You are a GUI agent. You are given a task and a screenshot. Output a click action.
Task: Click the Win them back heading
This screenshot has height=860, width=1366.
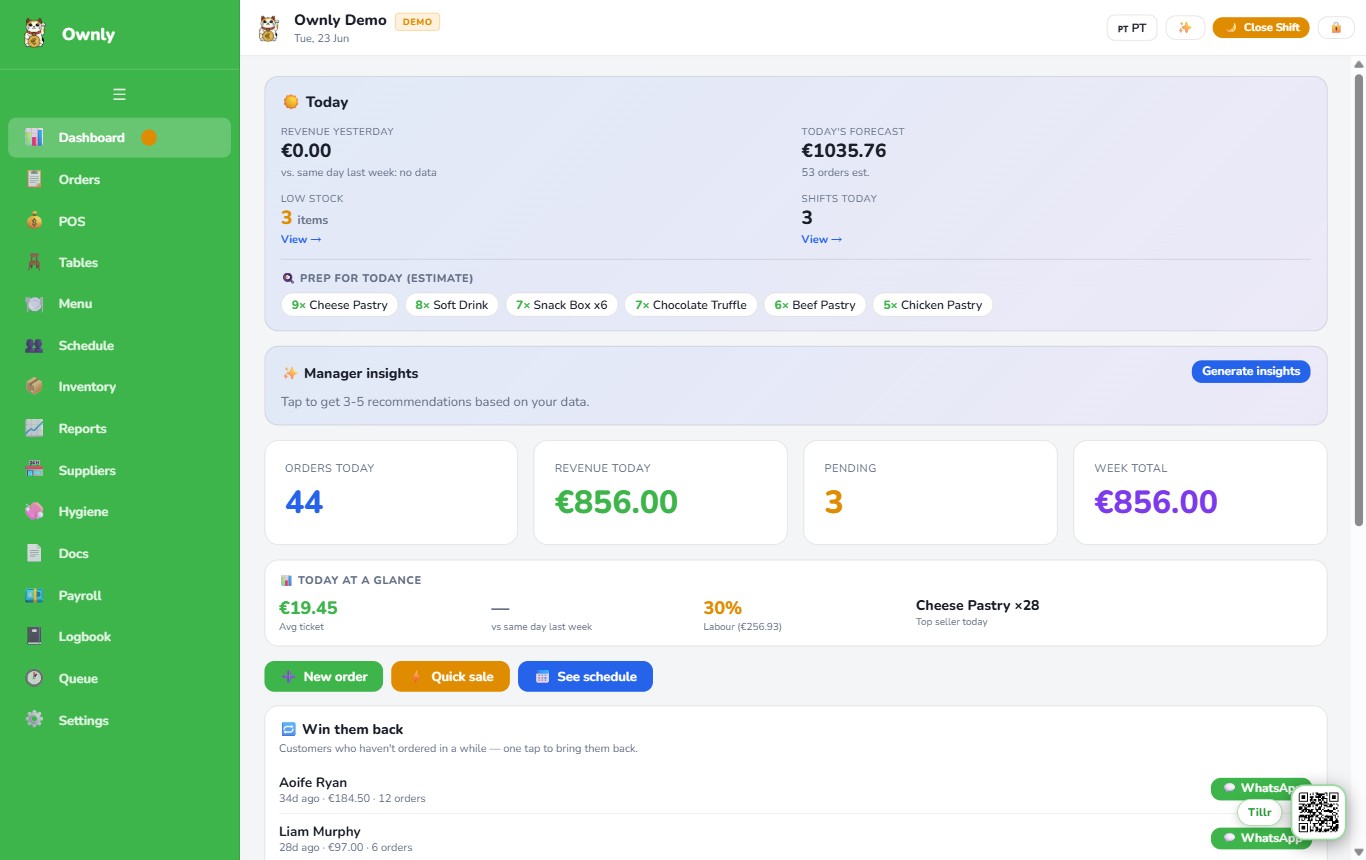point(353,729)
